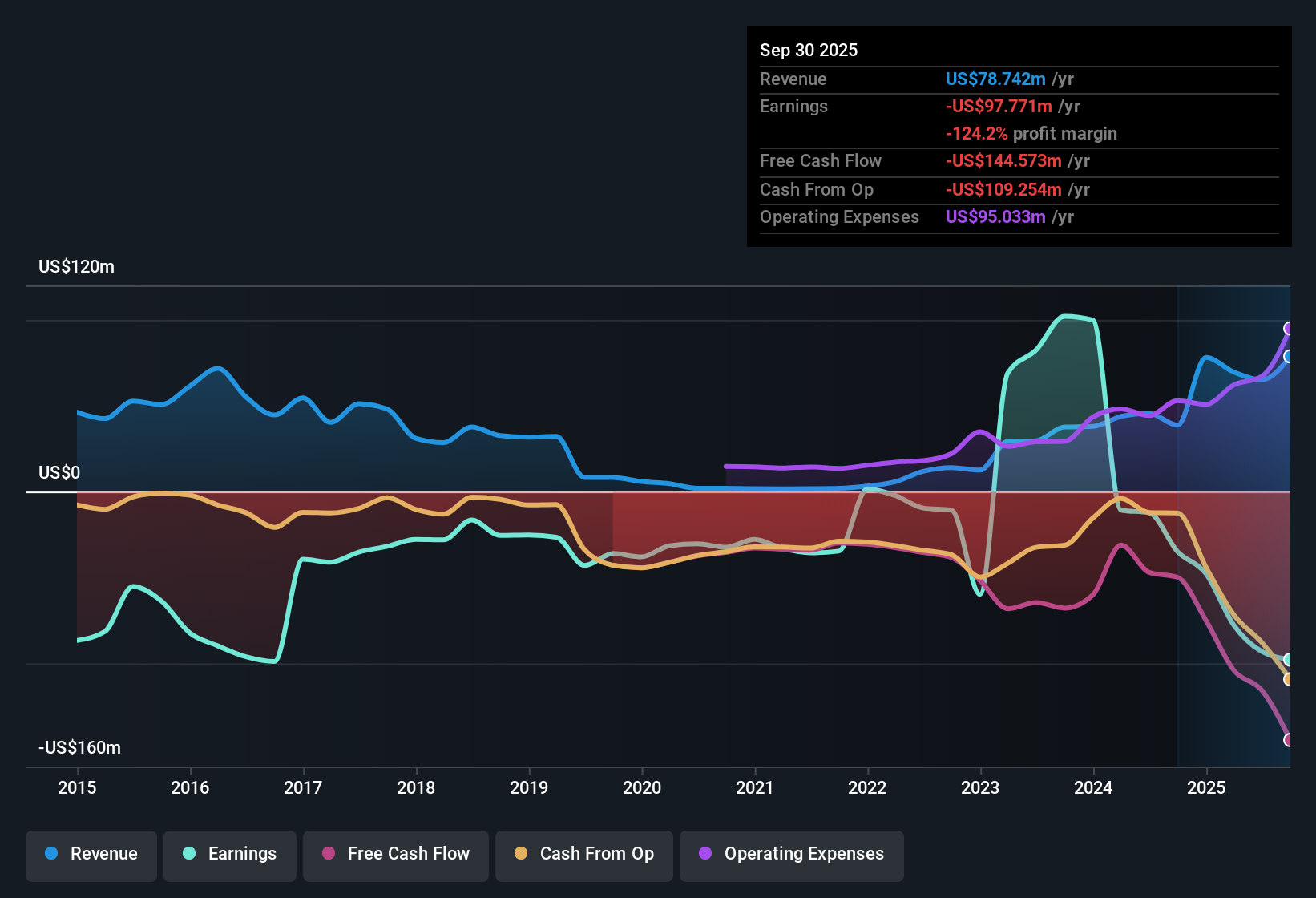Click the purple Operating Expenses legend dot
Viewport: 1316px width, 898px height.
coord(705,854)
